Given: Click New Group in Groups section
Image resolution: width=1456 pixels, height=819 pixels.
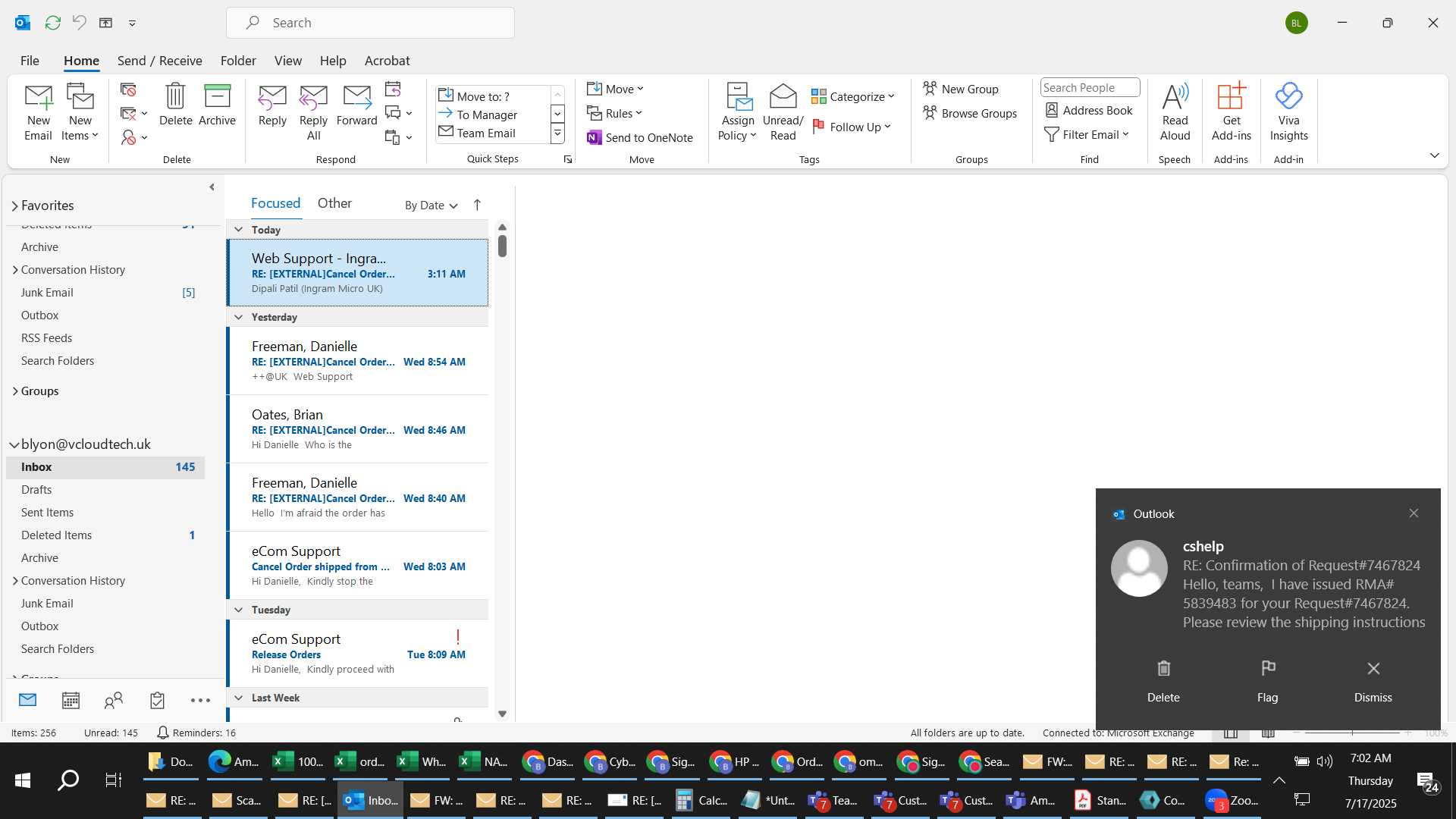Looking at the screenshot, I should (x=960, y=89).
